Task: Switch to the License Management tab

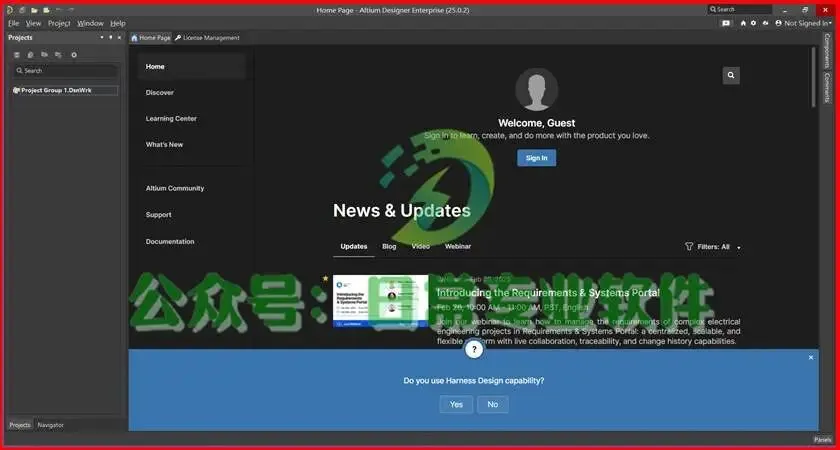Action: [207, 38]
